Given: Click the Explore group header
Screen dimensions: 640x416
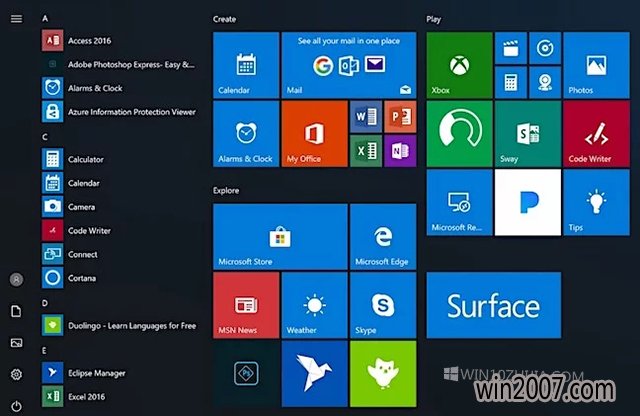Looking at the screenshot, I should [226, 191].
